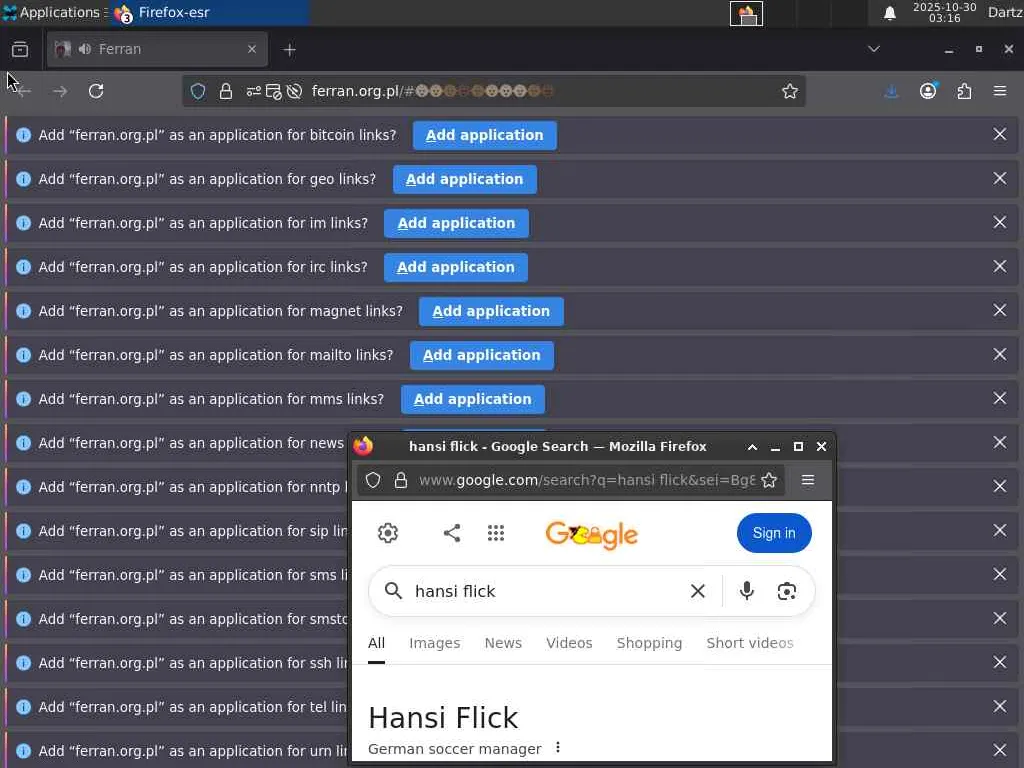Select the Ferran tab
The height and width of the screenshot is (768, 1024).
157,49
